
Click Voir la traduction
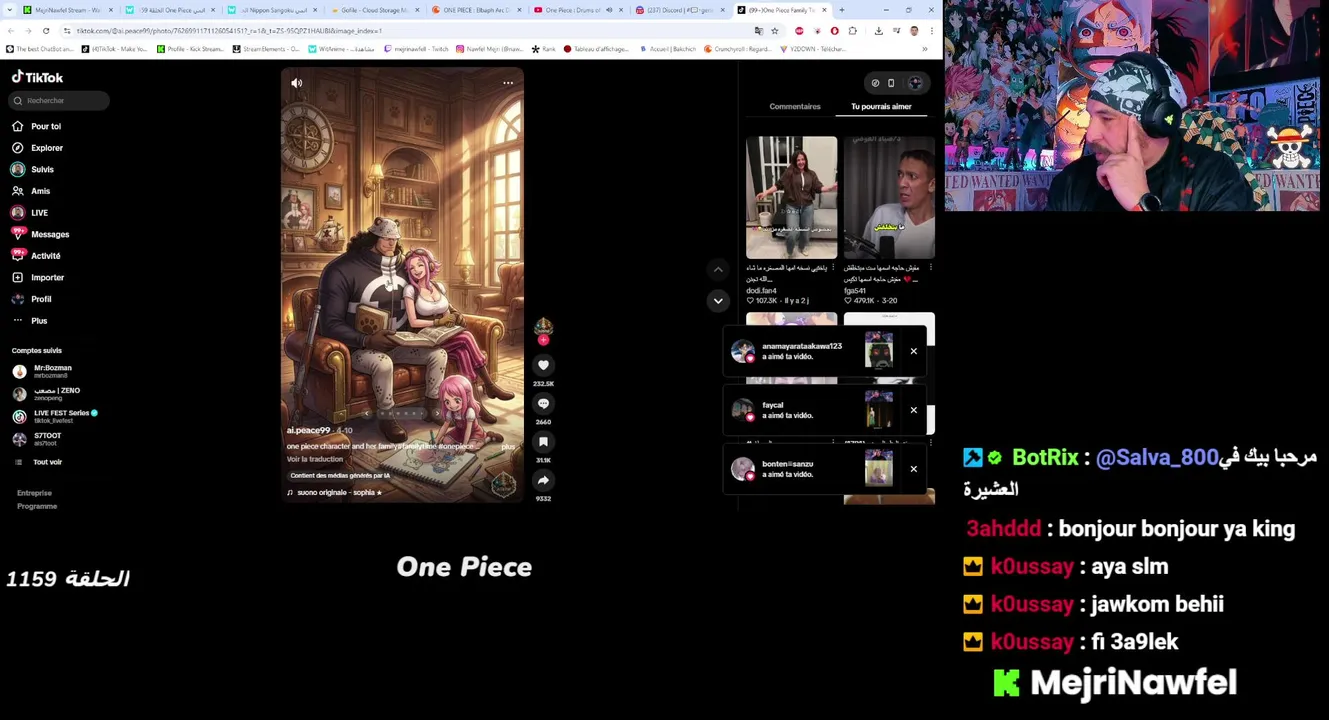click(315, 459)
